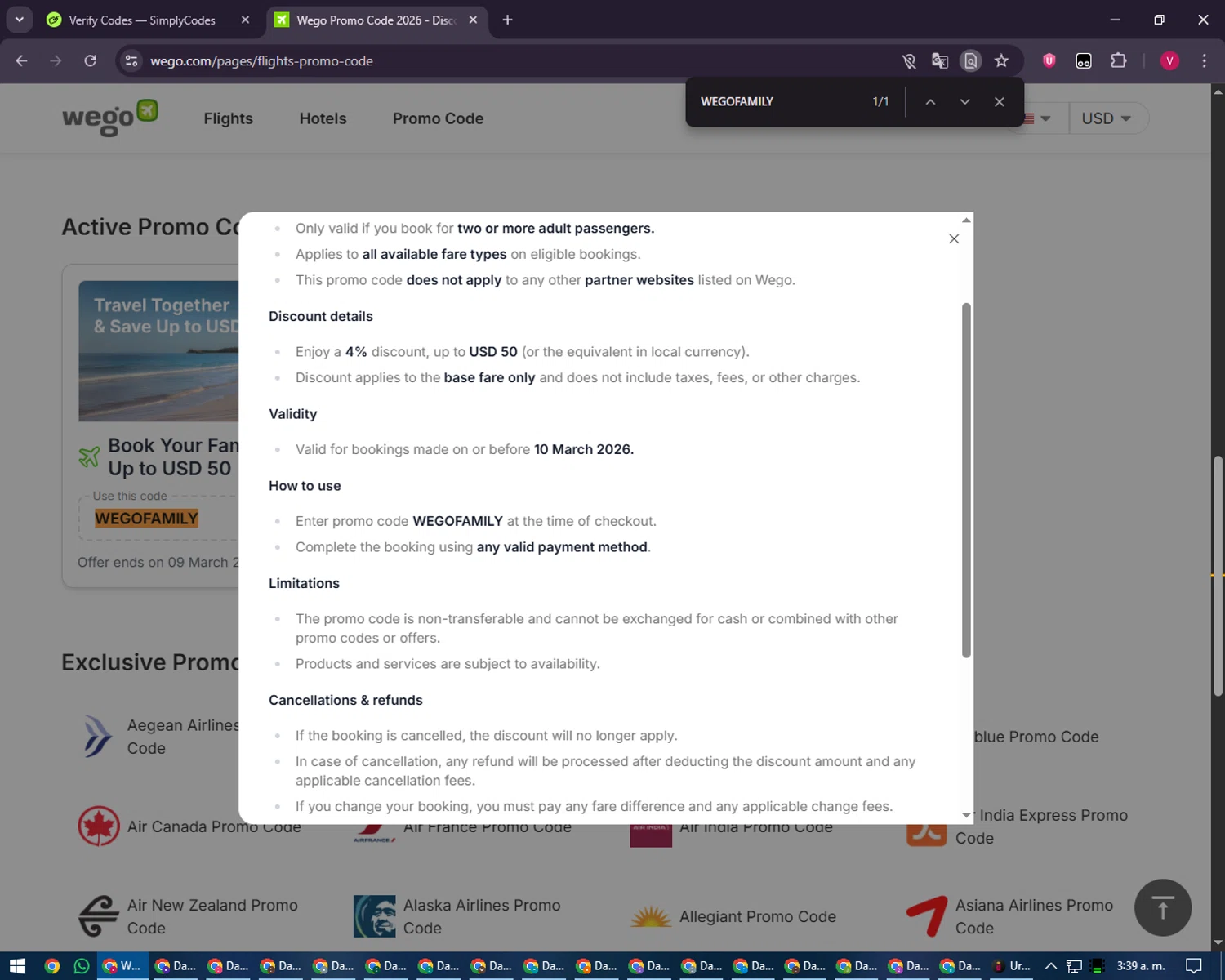
Task: Open Allegiant Promo Code link
Action: 758,916
